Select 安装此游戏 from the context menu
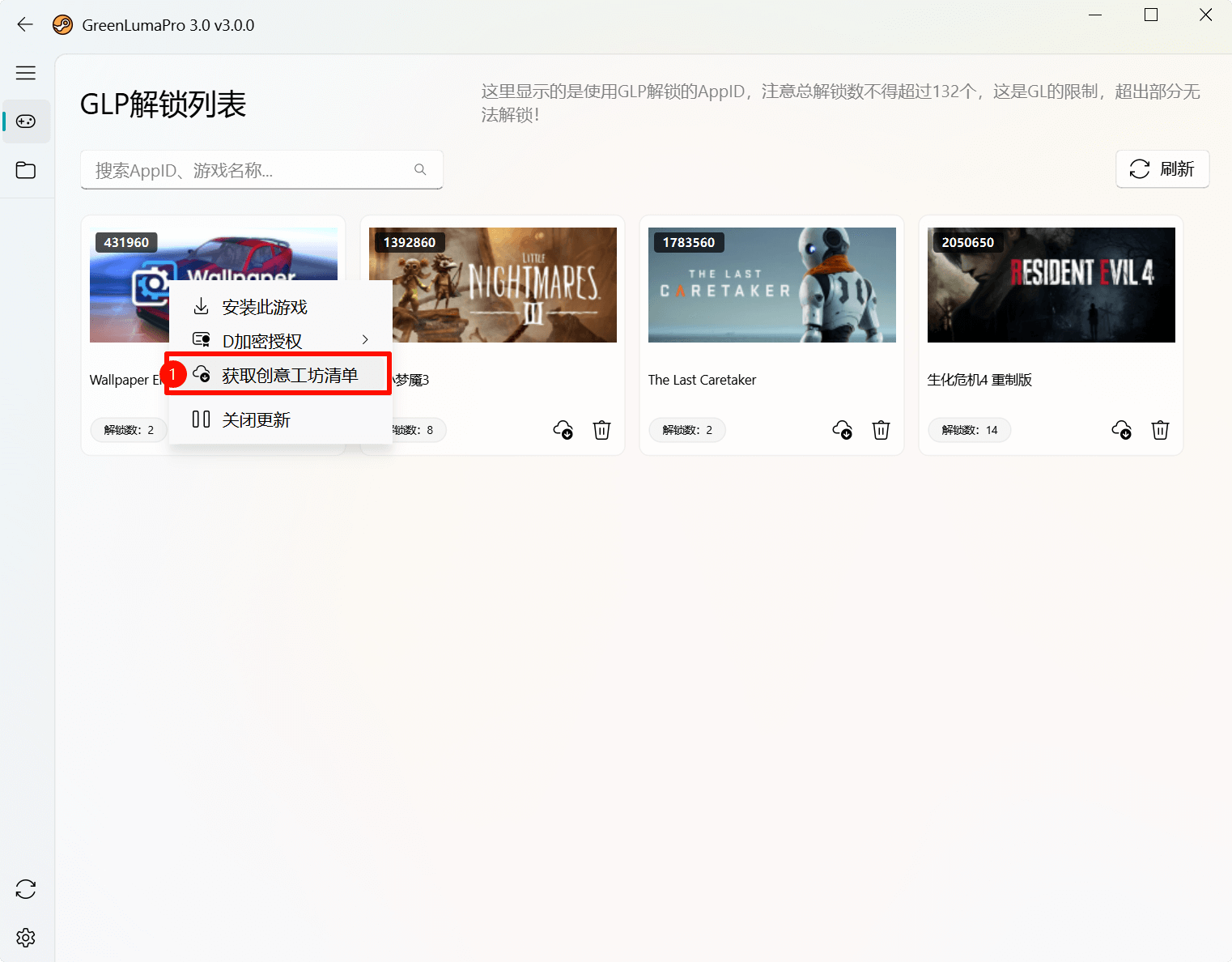Viewport: 1232px width, 962px height. (x=265, y=307)
